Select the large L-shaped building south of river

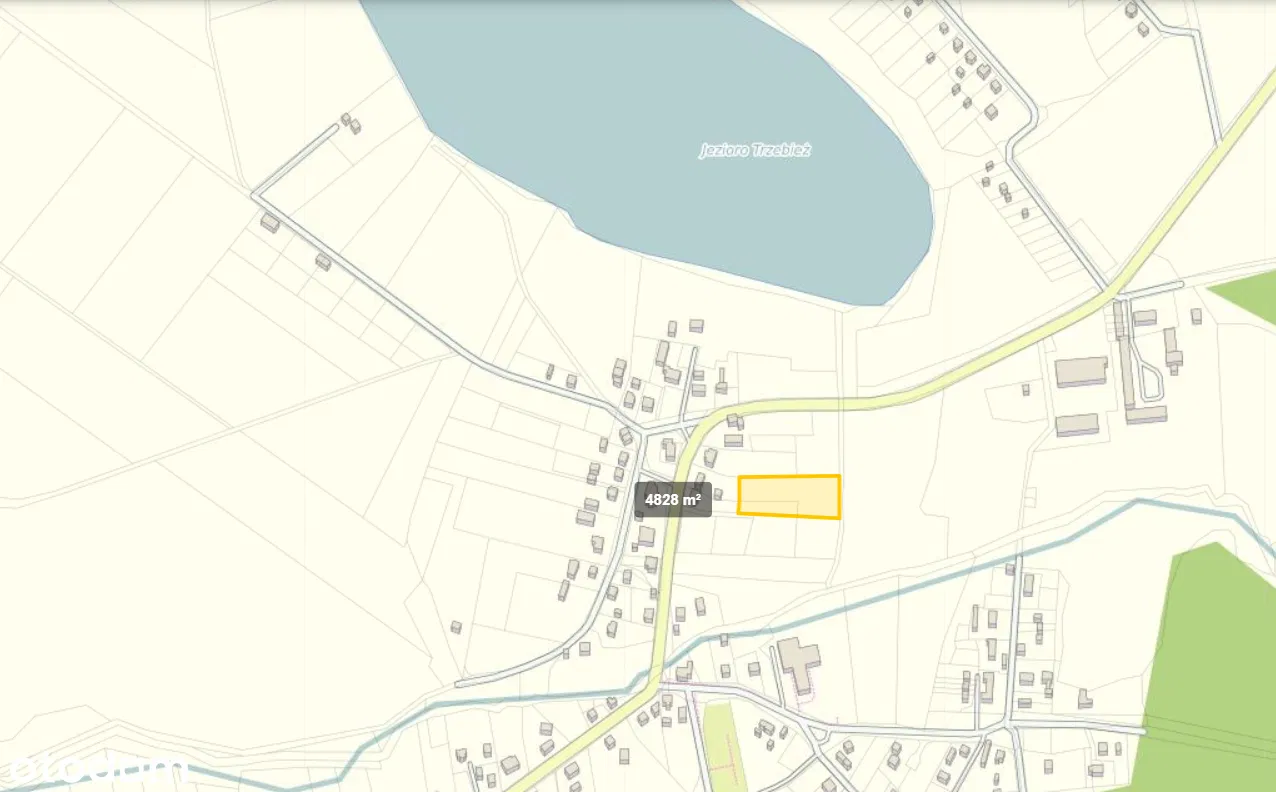pos(798,665)
